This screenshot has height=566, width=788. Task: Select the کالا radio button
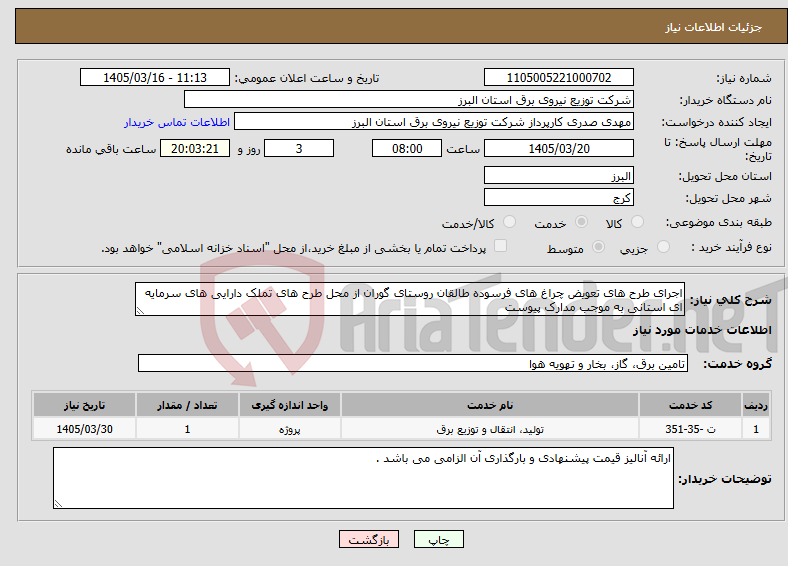637,222
